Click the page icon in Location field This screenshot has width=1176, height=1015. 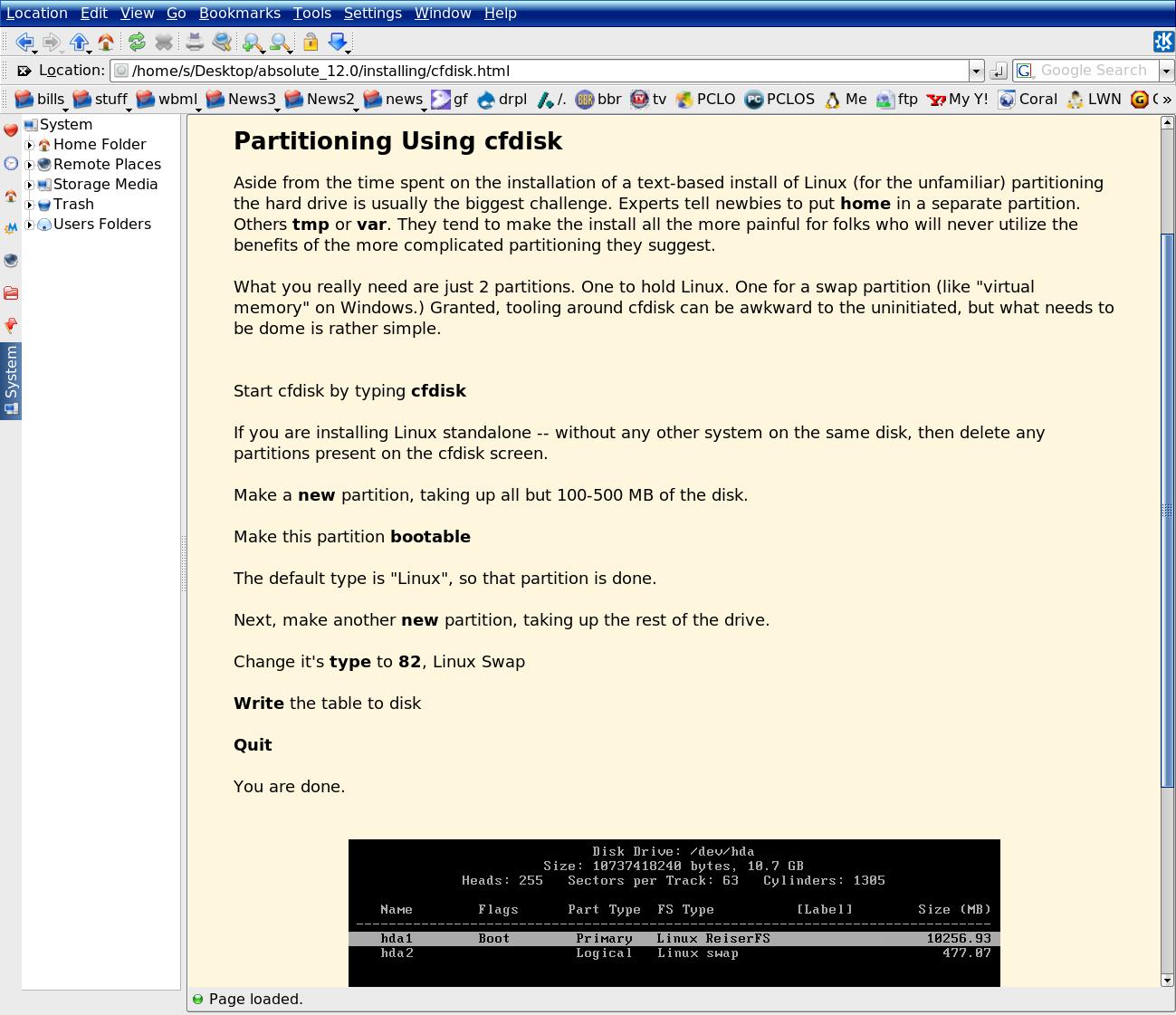coord(121,71)
